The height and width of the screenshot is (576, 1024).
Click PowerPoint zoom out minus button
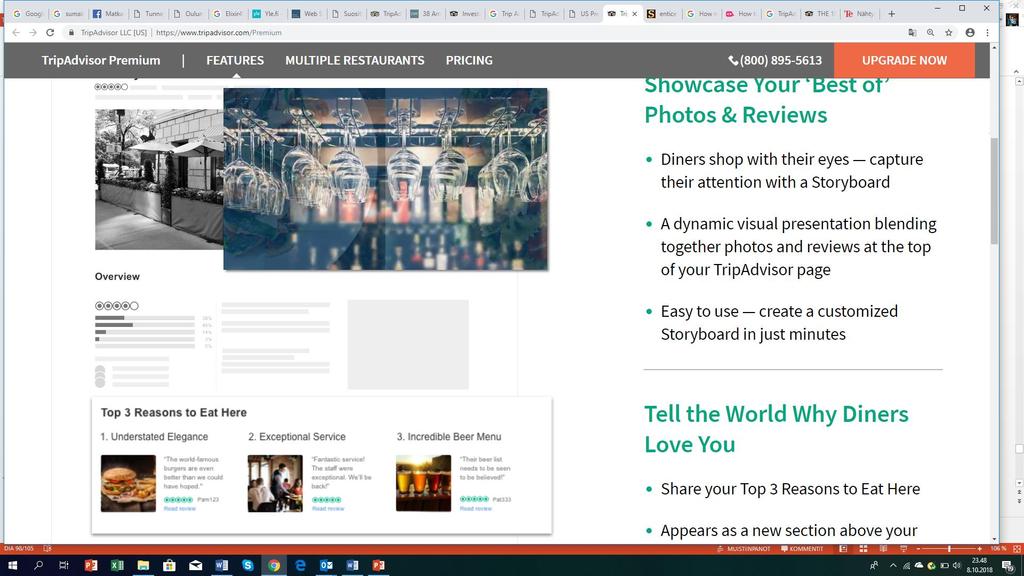[x=918, y=549]
